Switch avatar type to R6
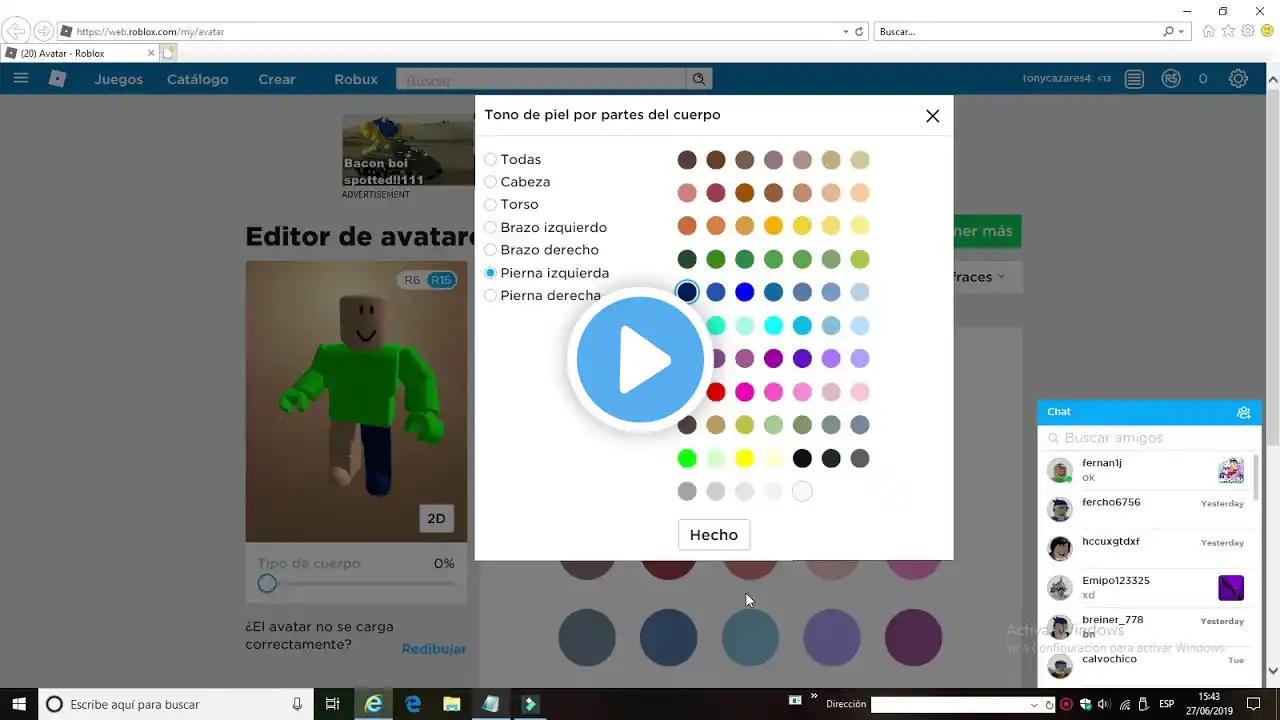This screenshot has width=1280, height=720. click(x=412, y=280)
